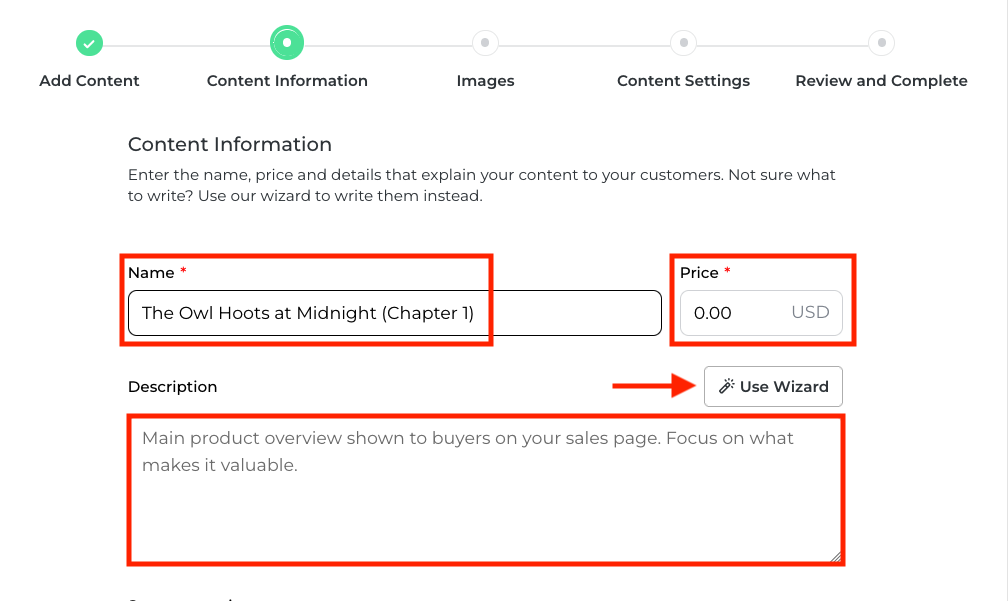Viewport: 1008px width, 601px height.
Task: Switch to Review and Complete step label
Action: coord(881,81)
